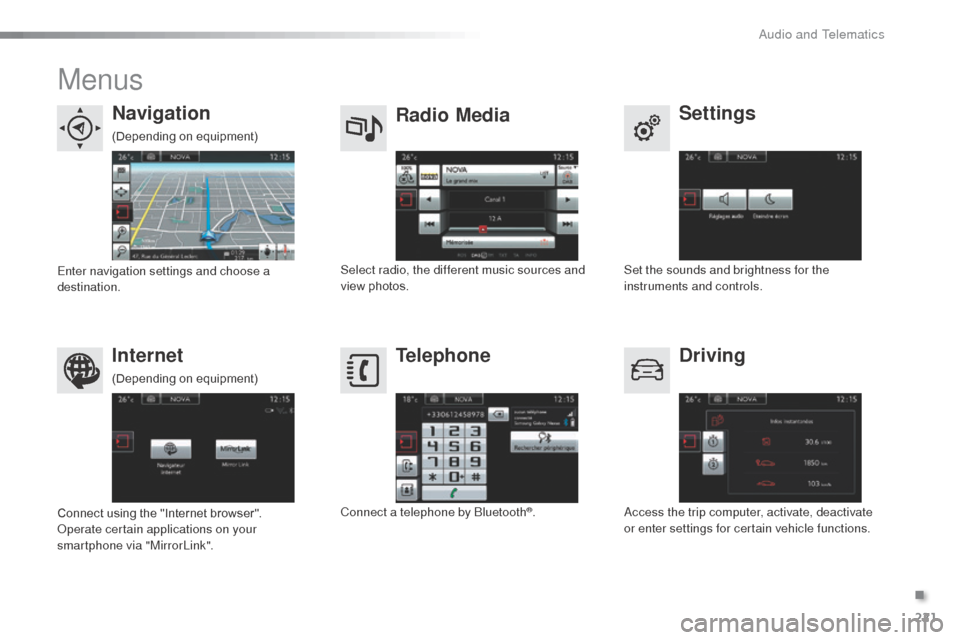Launch the Internet browser globe button

[x=171, y=449]
